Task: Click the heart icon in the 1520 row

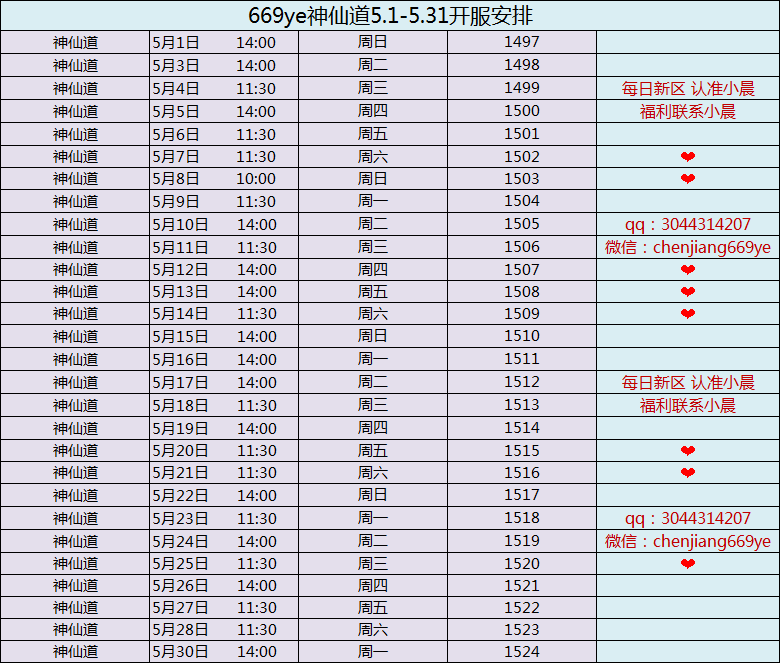Action: tap(687, 564)
